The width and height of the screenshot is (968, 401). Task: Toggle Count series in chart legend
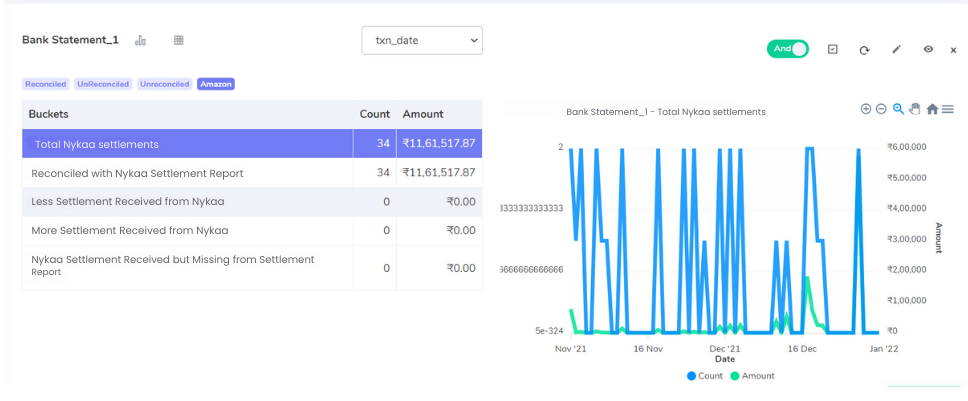[x=704, y=376]
